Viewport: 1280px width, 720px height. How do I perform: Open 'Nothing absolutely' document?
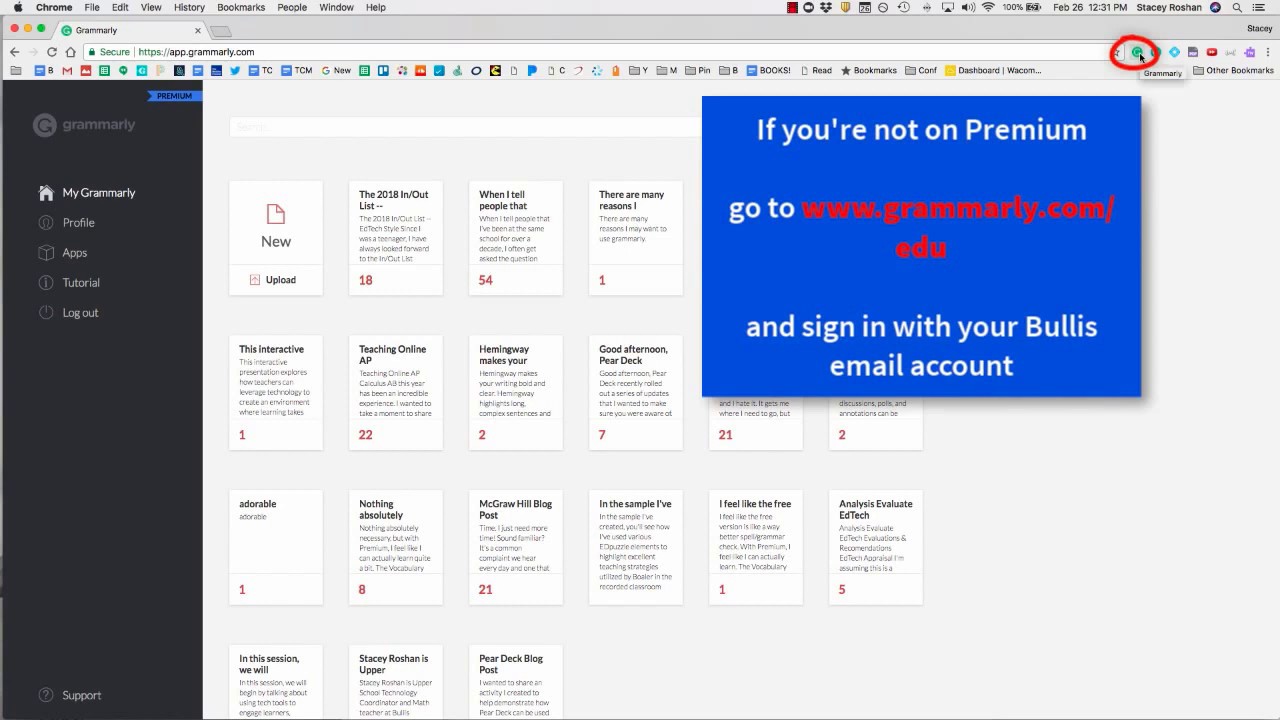pos(396,548)
